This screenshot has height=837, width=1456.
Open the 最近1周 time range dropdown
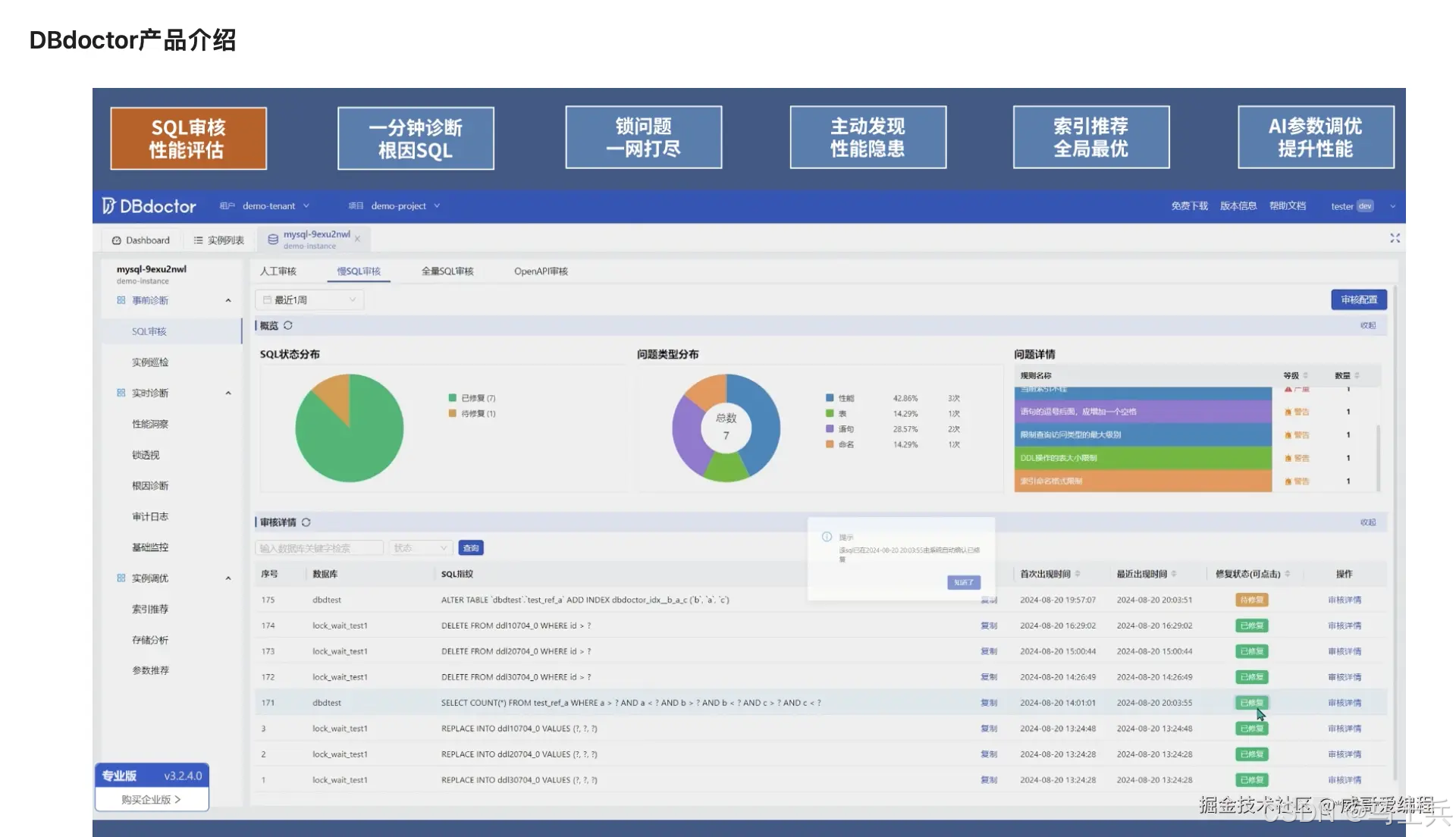309,300
